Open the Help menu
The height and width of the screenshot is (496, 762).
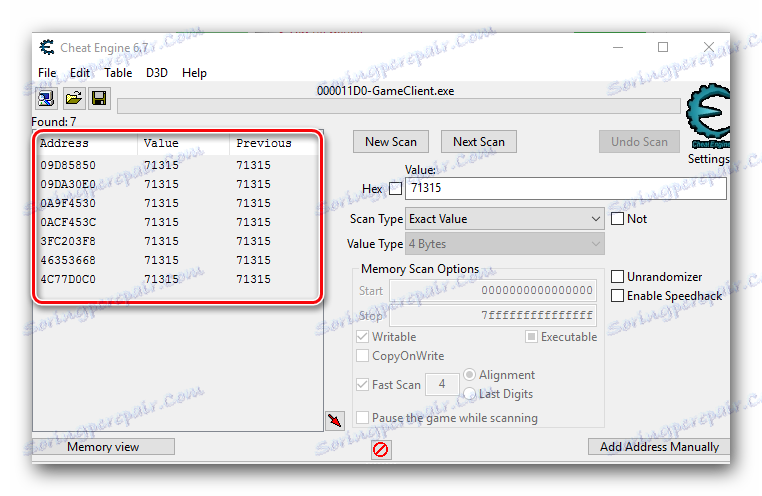pyautogui.click(x=194, y=73)
